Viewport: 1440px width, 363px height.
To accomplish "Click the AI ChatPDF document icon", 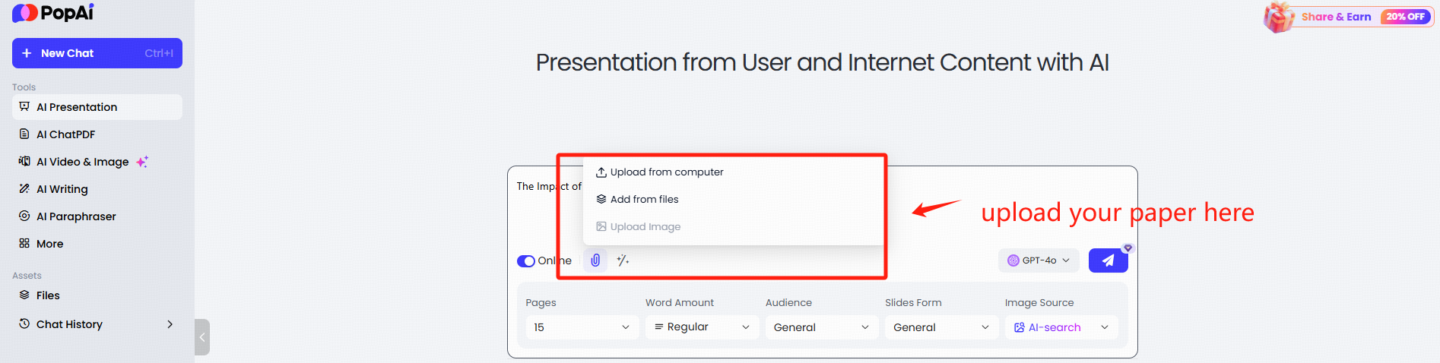I will click(x=24, y=134).
